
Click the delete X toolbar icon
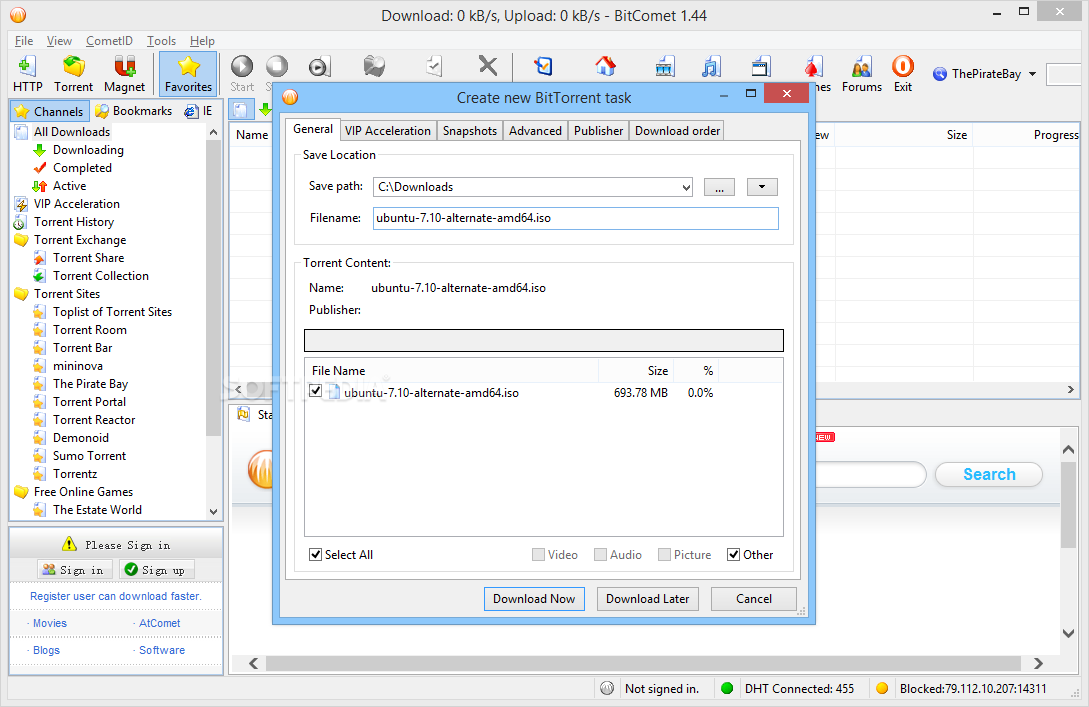[x=488, y=66]
